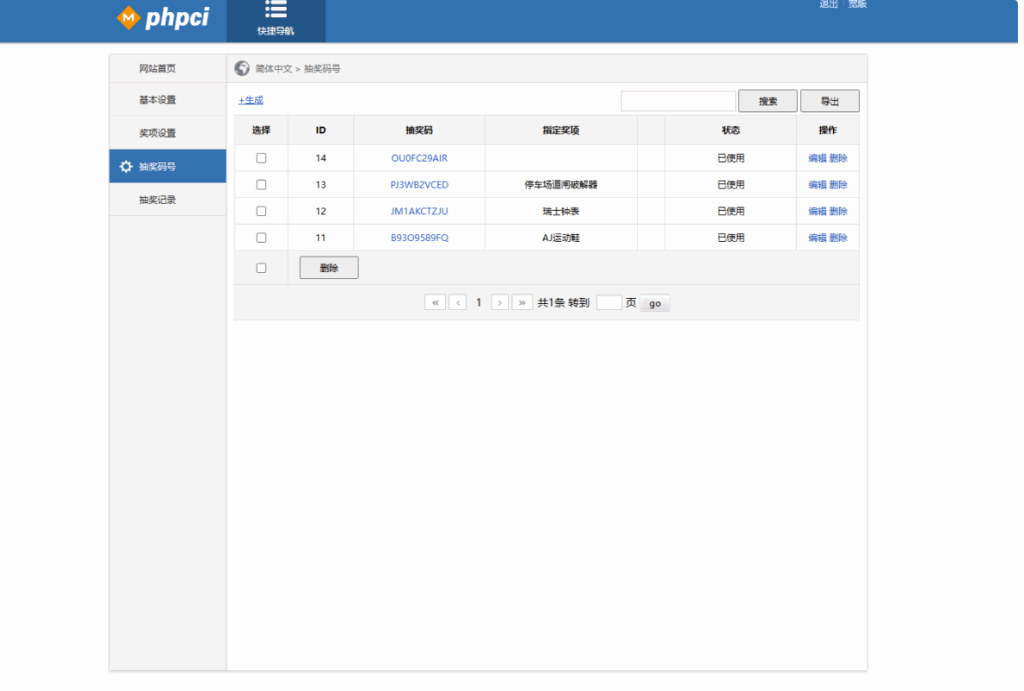The image size is (1024, 691).
Task: Go to the previous page with ‹
Action: [x=458, y=303]
